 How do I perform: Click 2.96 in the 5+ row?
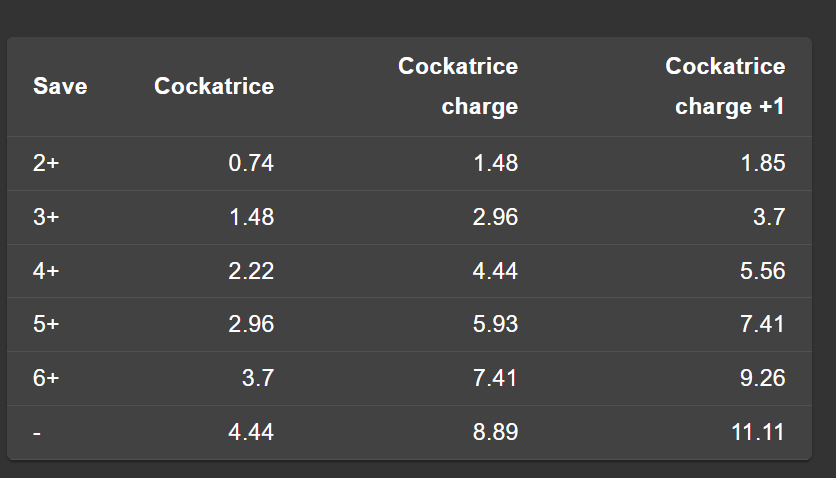[x=251, y=324]
